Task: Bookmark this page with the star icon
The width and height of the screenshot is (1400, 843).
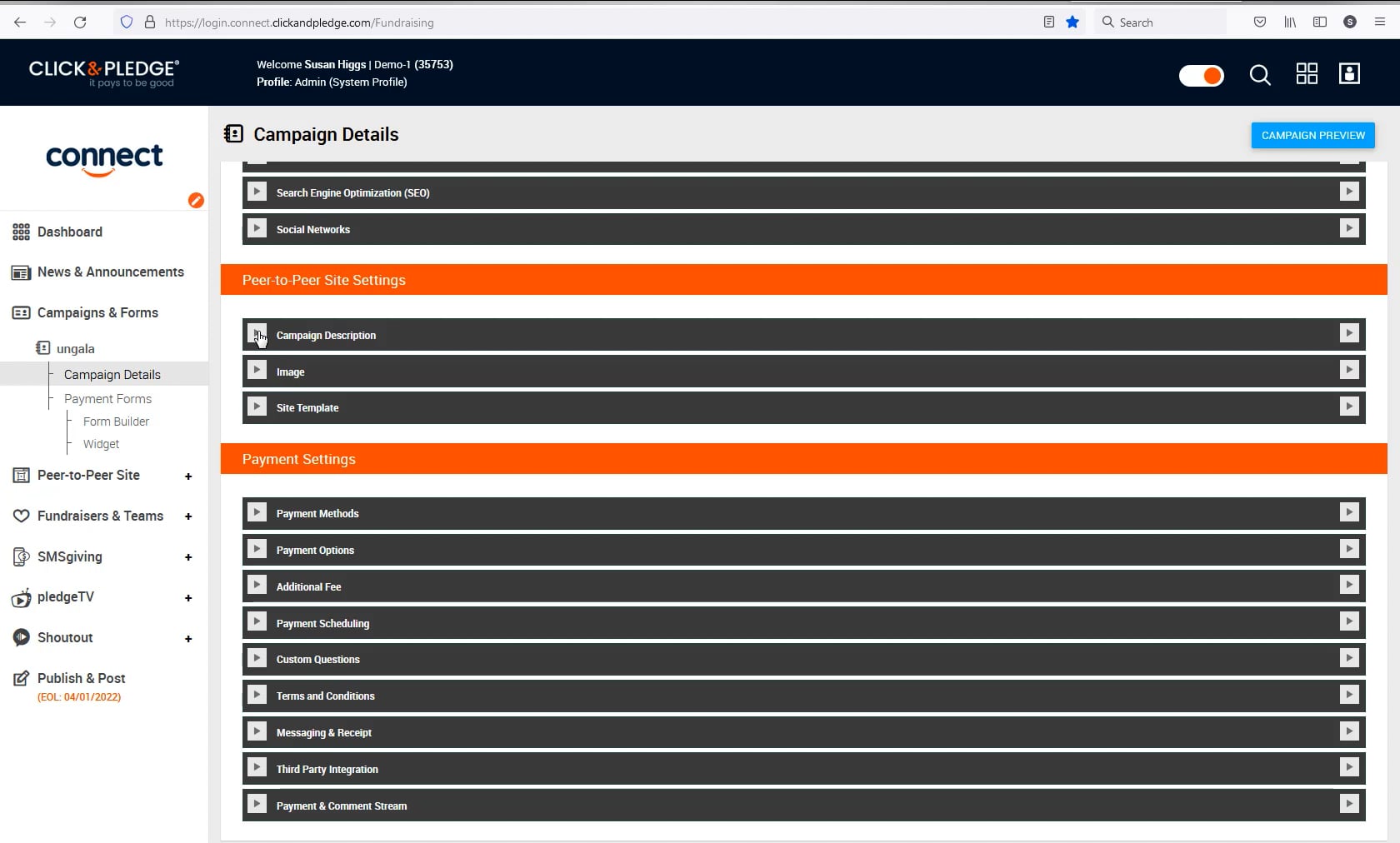Action: pos(1072,22)
